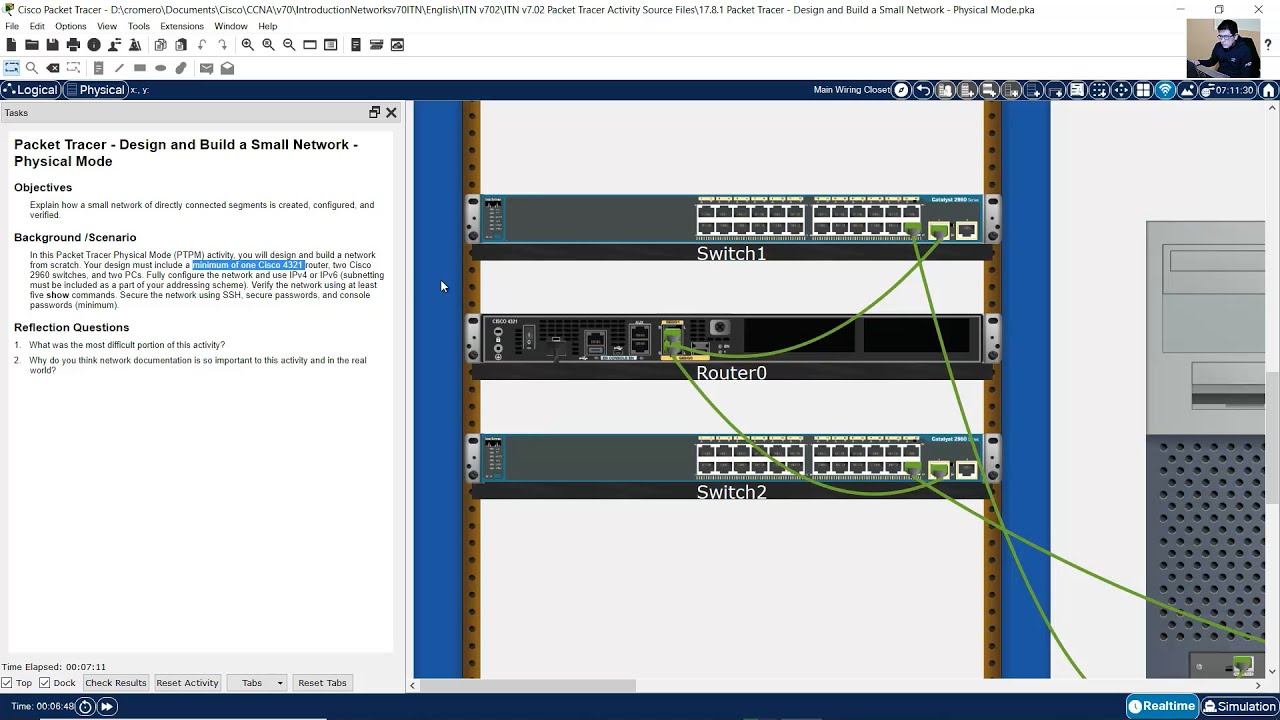Image resolution: width=1280 pixels, height=720 pixels.
Task: Float the Tasks panel window
Action: (374, 113)
